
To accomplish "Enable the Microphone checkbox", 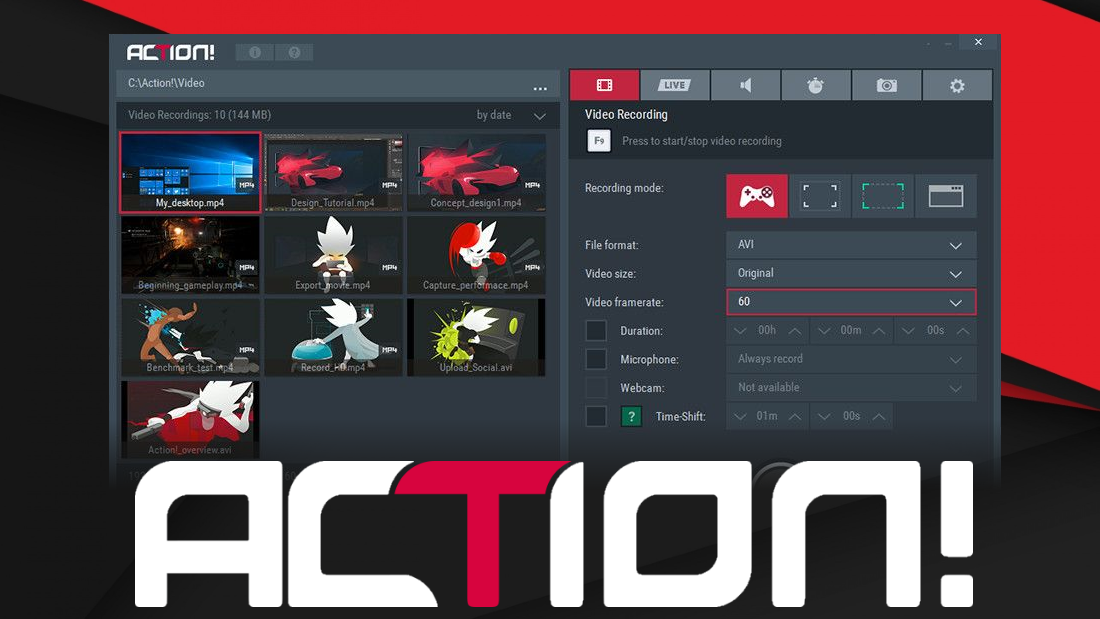I will point(596,359).
